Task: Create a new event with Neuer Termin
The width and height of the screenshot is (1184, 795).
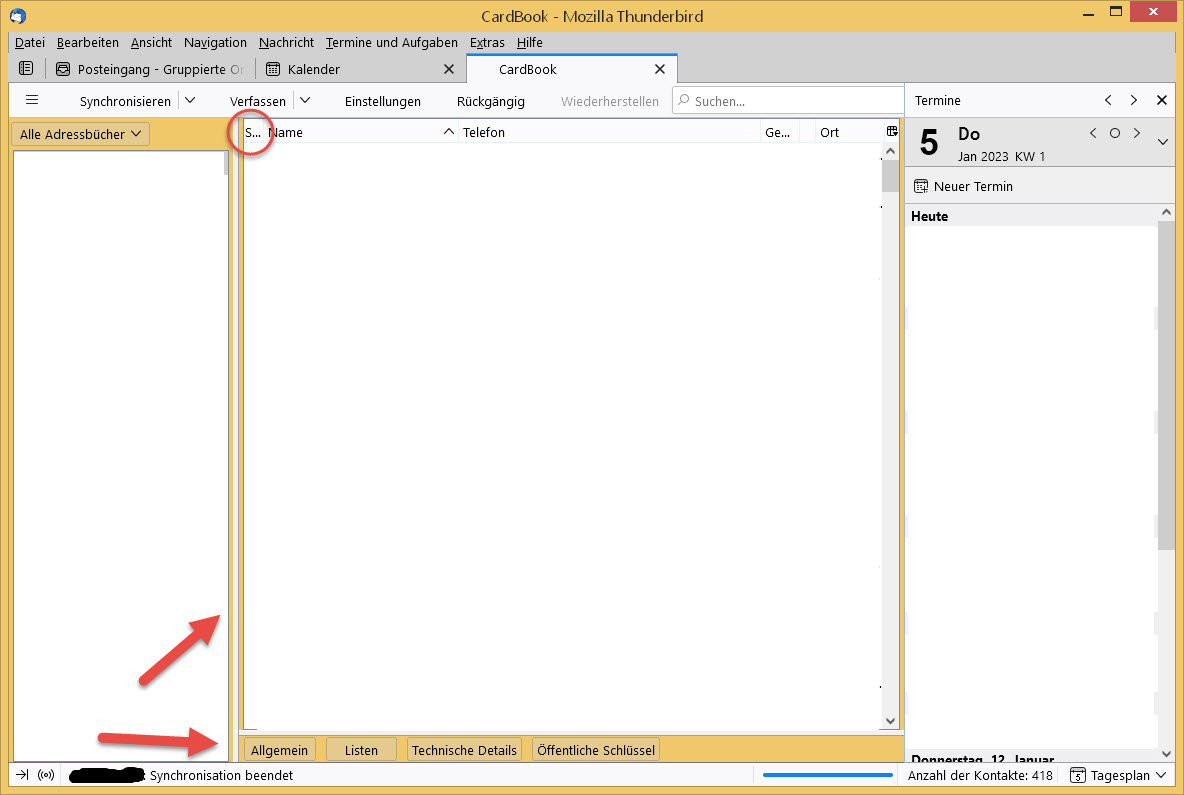Action: [x=963, y=186]
